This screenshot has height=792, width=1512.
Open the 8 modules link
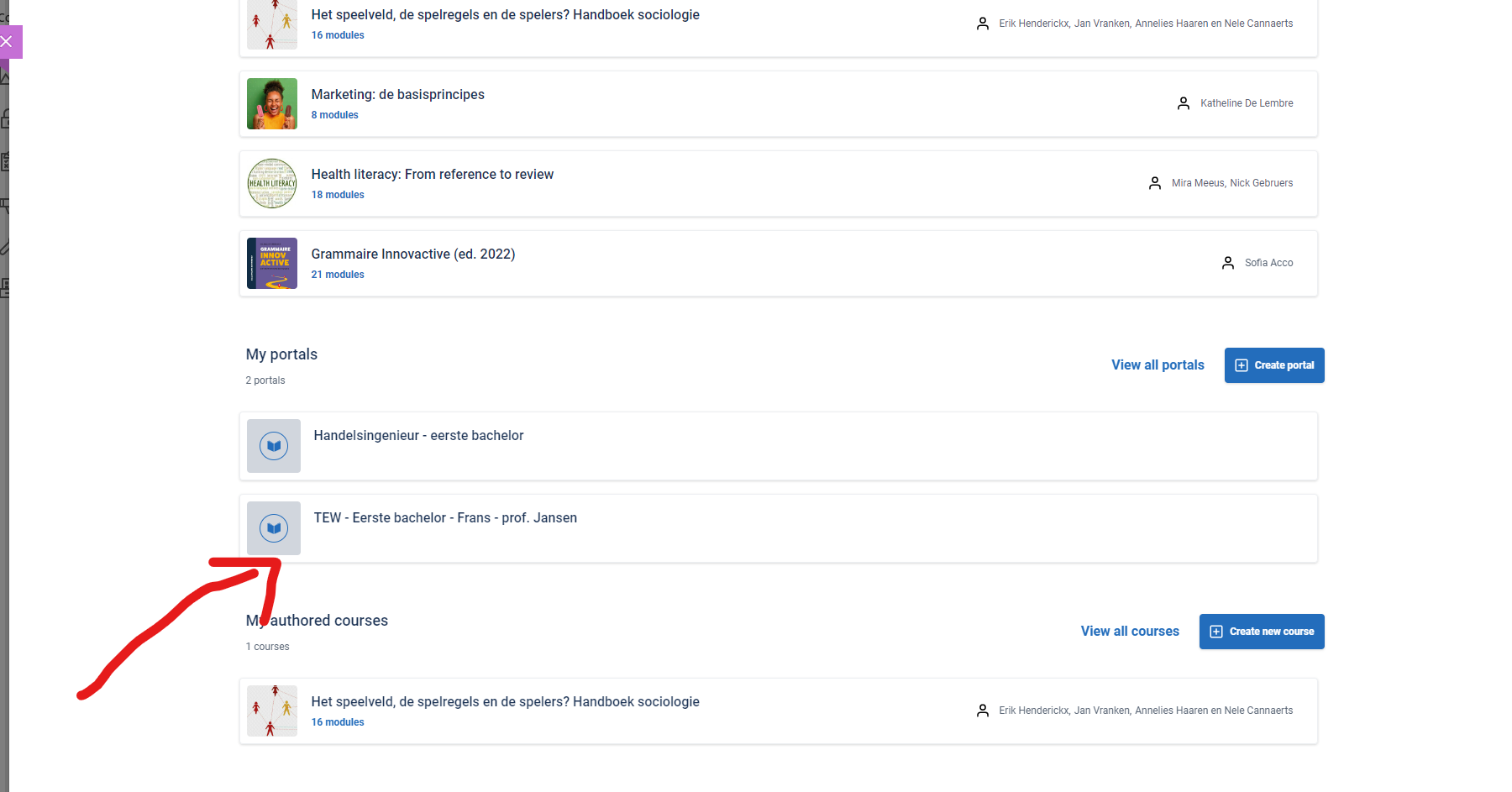coord(334,115)
